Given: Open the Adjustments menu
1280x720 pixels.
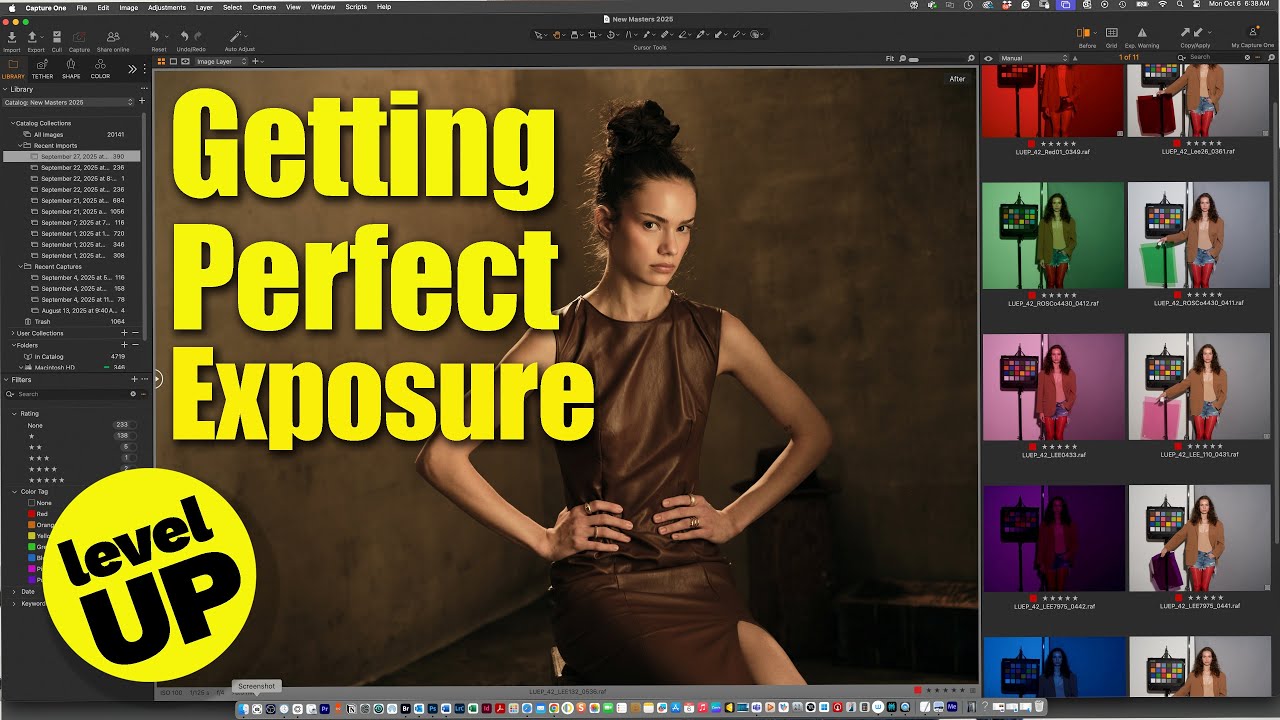Looking at the screenshot, I should [x=166, y=7].
